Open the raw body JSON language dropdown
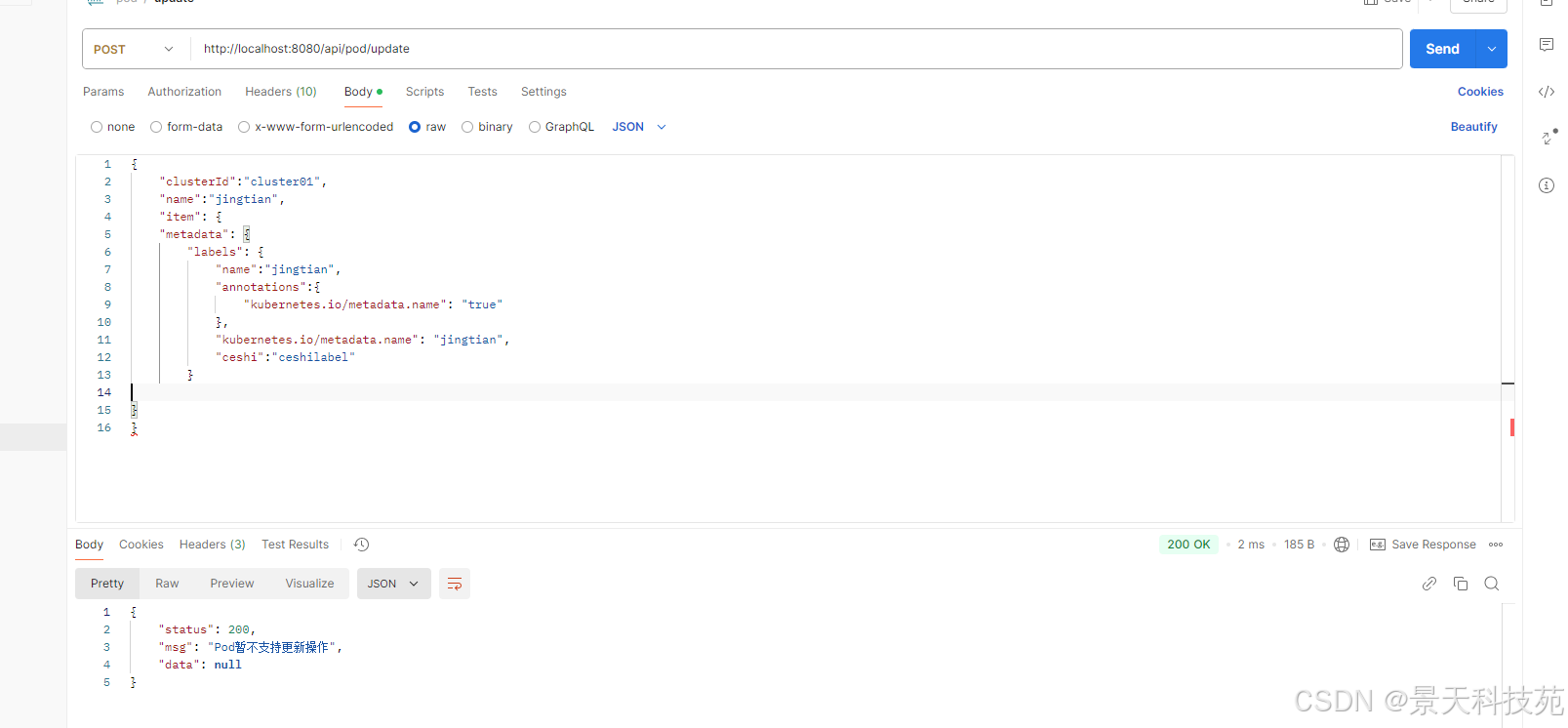 [639, 127]
